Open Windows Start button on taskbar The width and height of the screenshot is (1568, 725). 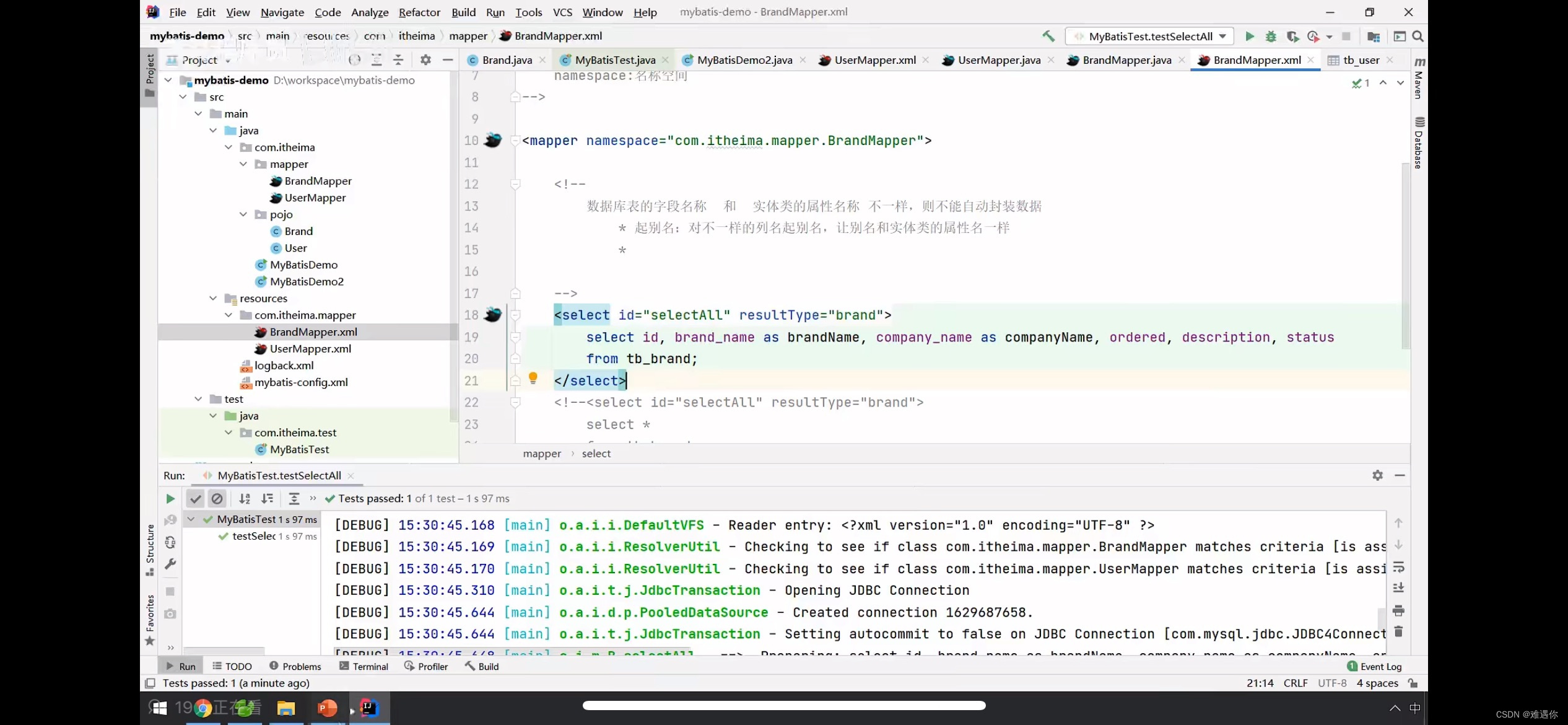[x=159, y=707]
